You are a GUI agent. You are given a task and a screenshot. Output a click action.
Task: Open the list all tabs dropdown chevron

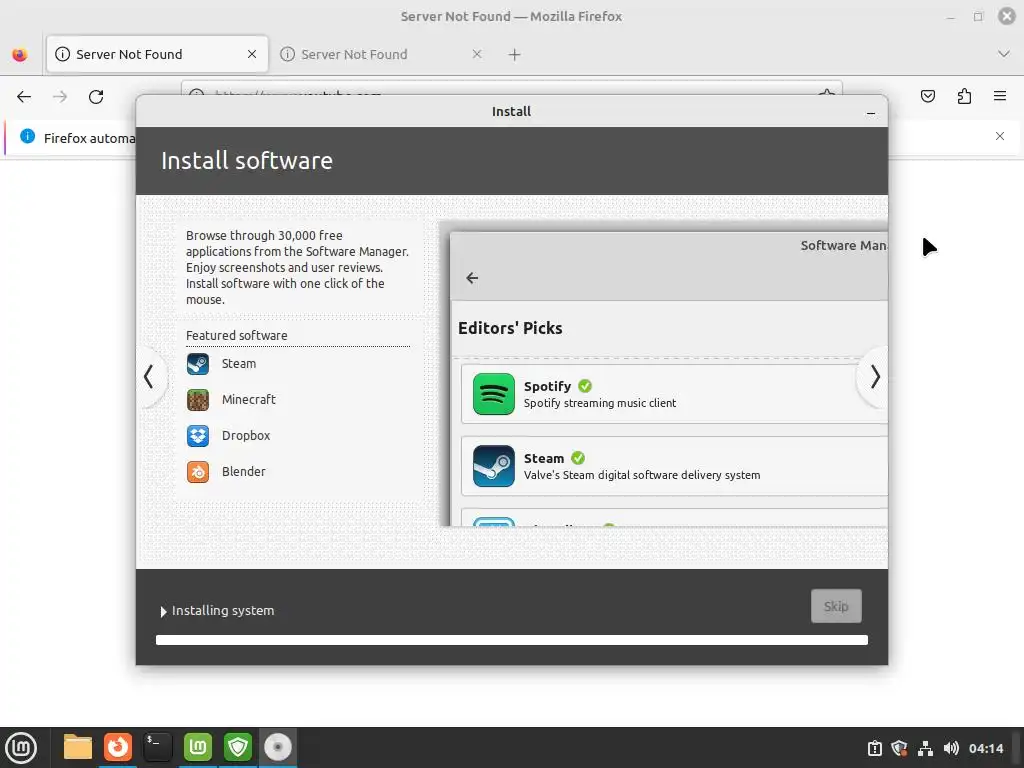[x=1004, y=54]
